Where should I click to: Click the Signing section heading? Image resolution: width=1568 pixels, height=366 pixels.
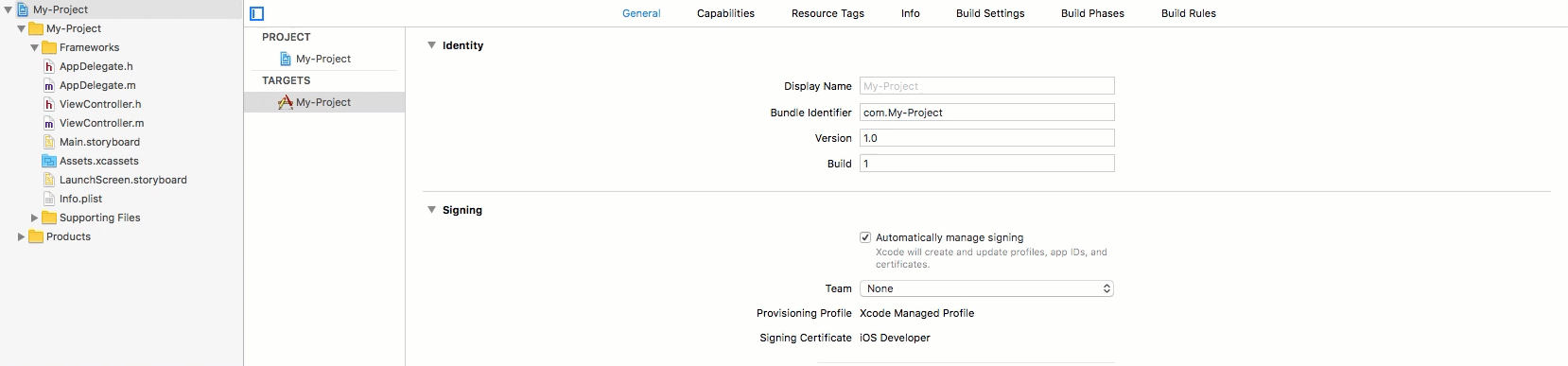click(x=462, y=210)
